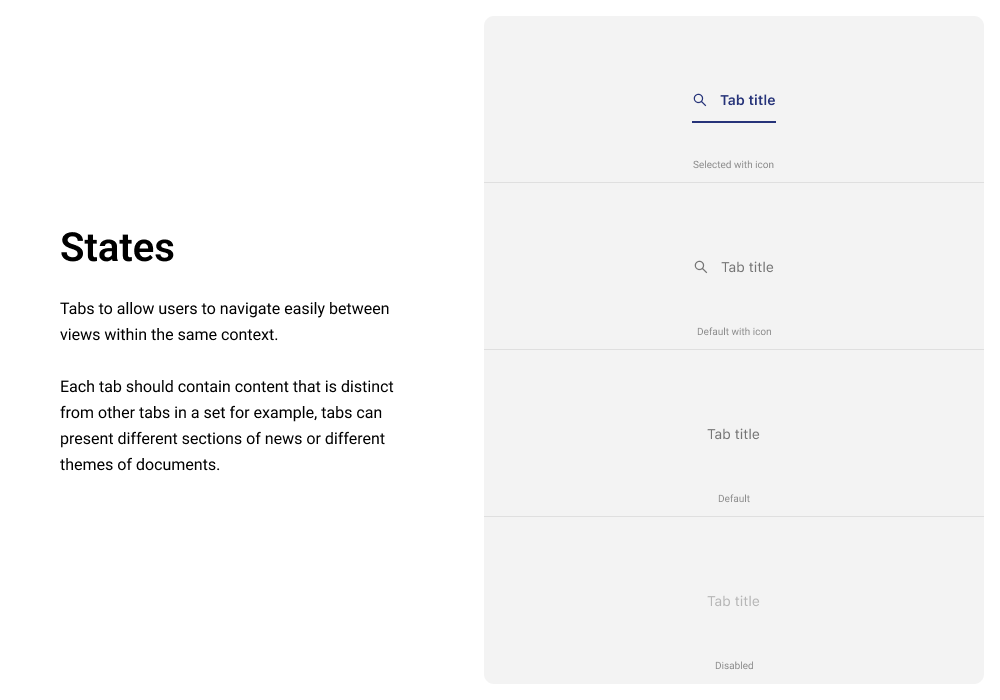The height and width of the screenshot is (700, 1000).
Task: Click the "Default with icon" caption
Action: (733, 332)
